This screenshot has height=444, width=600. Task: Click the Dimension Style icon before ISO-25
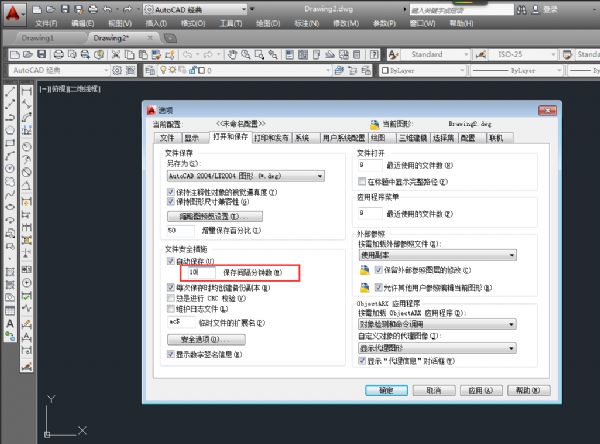[481, 55]
